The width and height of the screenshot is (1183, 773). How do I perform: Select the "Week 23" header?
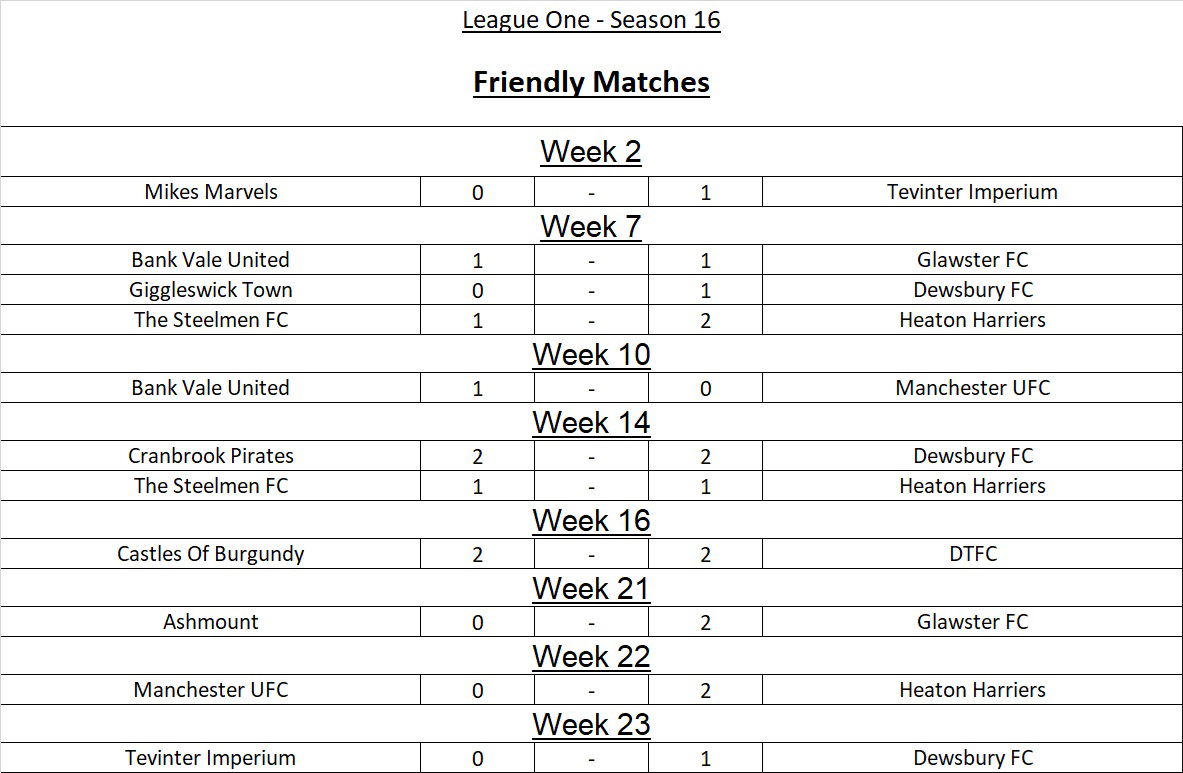591,725
